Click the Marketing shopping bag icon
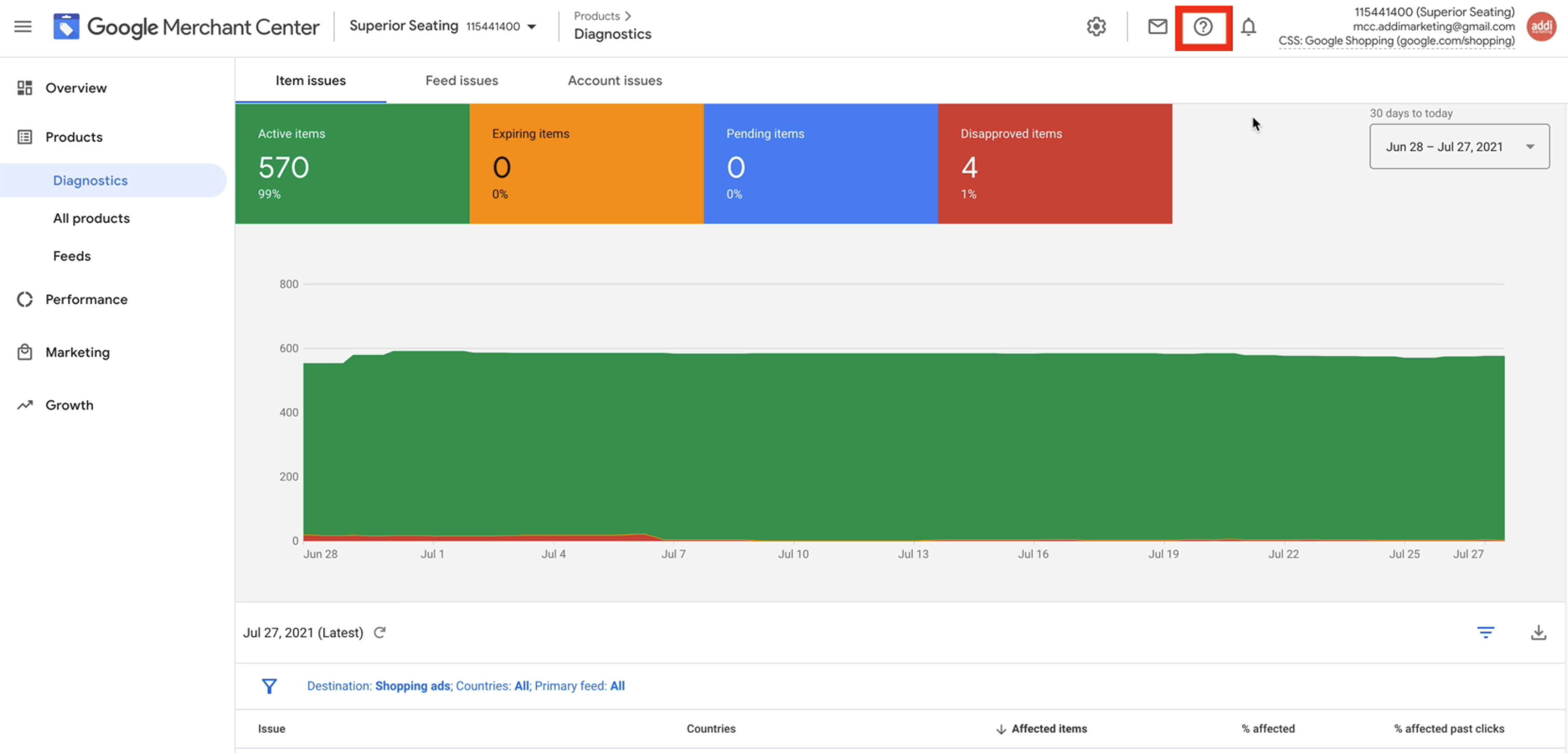Viewport: 1568px width, 753px height. click(x=24, y=352)
